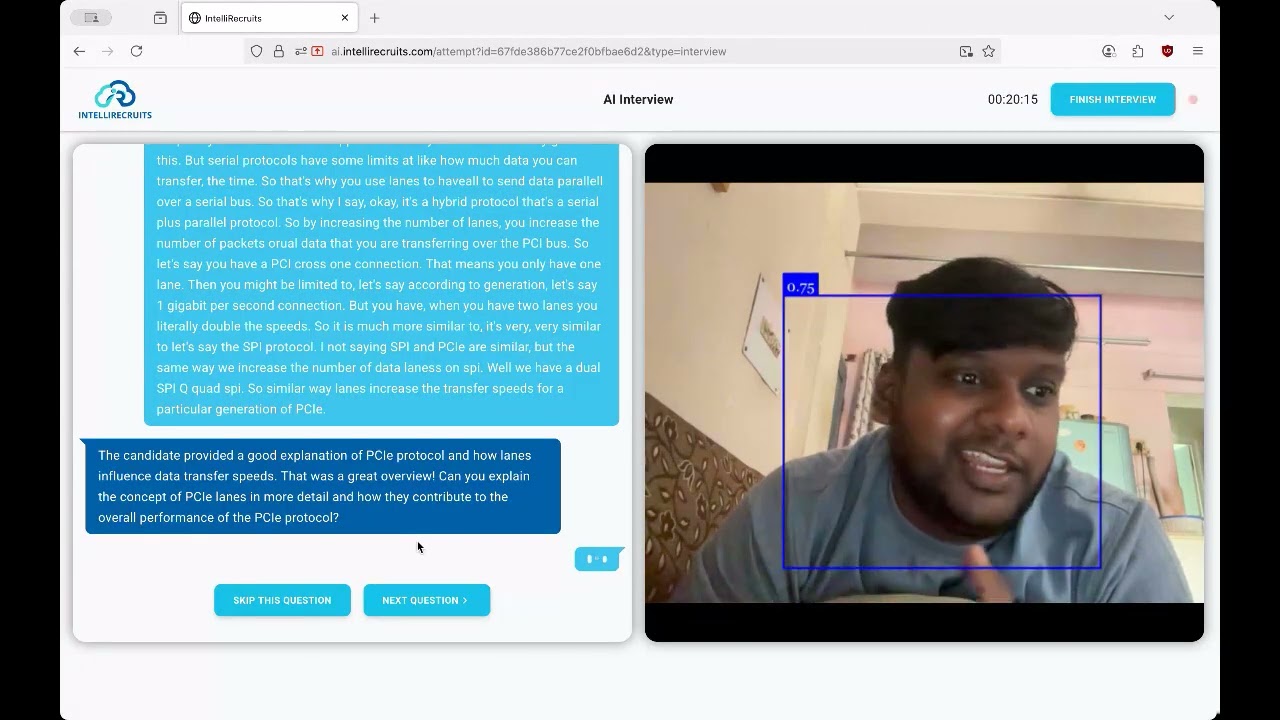Click the SKIP THIS QUESTION button
This screenshot has width=1280, height=720.
(x=282, y=600)
